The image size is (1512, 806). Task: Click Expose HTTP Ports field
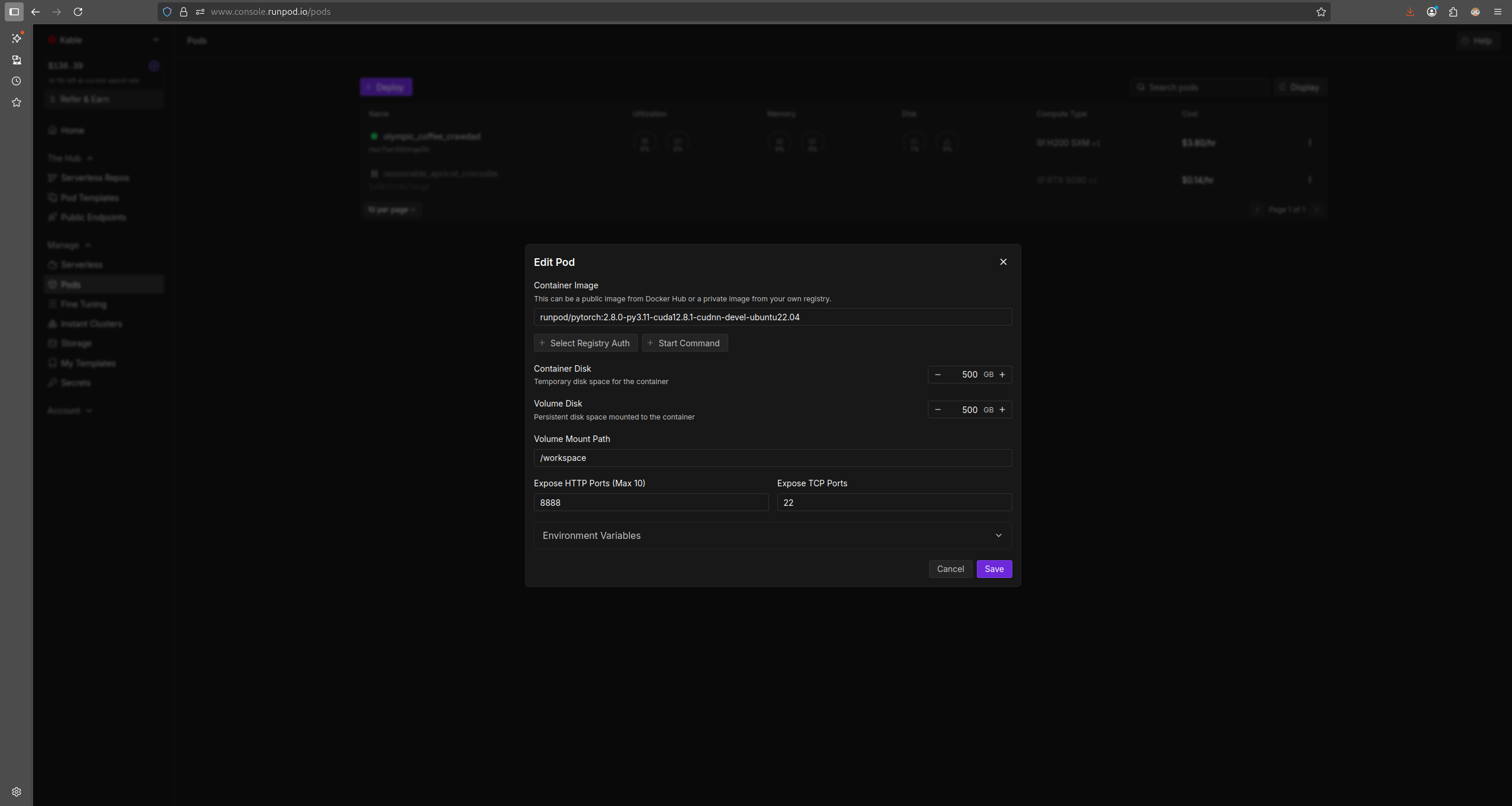click(x=651, y=503)
